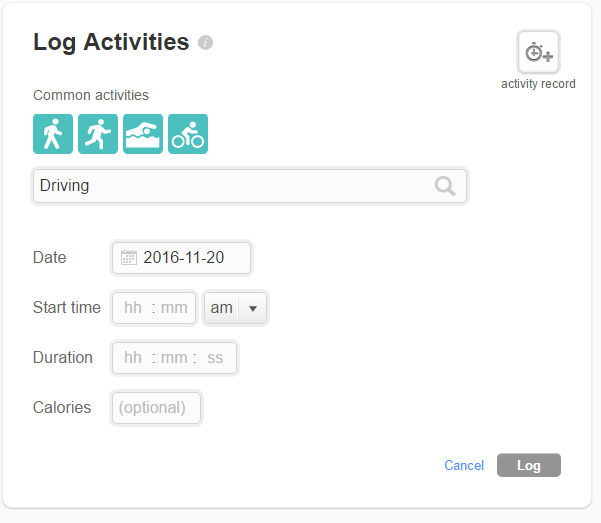Select the swimming activity icon
This screenshot has width=601, height=523.
point(143,134)
